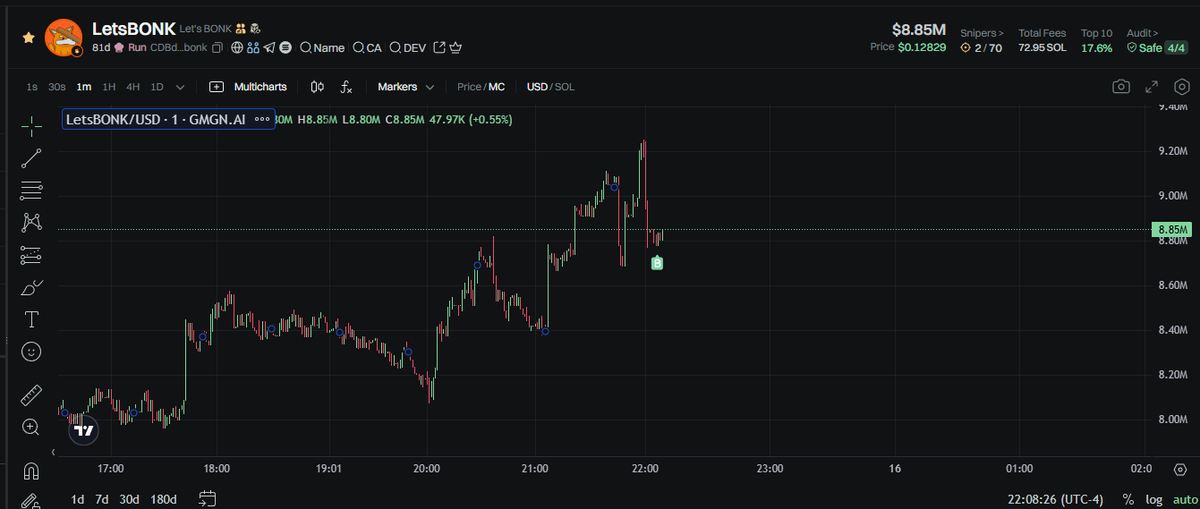Viewport: 1200px width, 509px height.
Task: Select the crosshair cursor tool
Action: click(31, 125)
